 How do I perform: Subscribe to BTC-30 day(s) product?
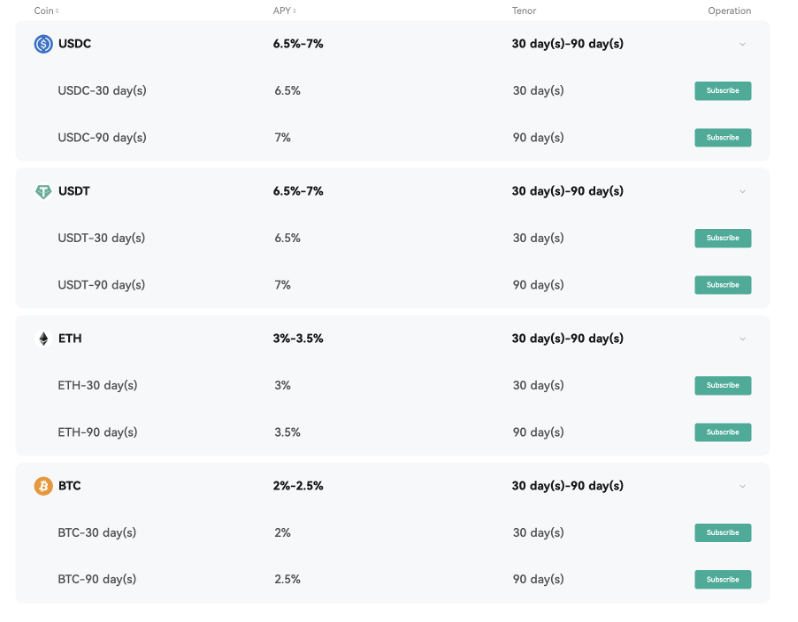722,533
